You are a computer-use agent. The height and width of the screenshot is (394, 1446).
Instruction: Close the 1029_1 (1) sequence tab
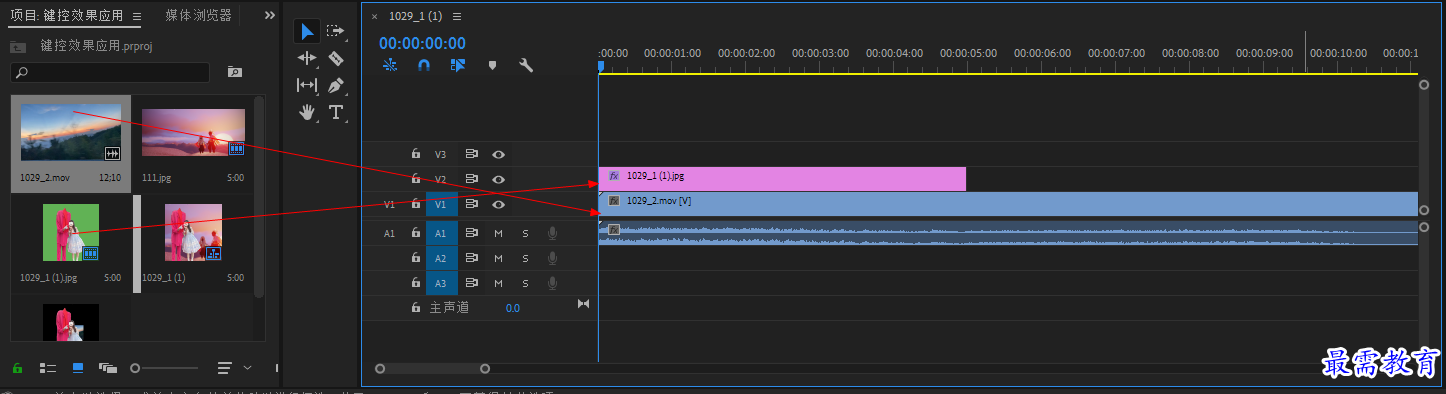tap(375, 17)
